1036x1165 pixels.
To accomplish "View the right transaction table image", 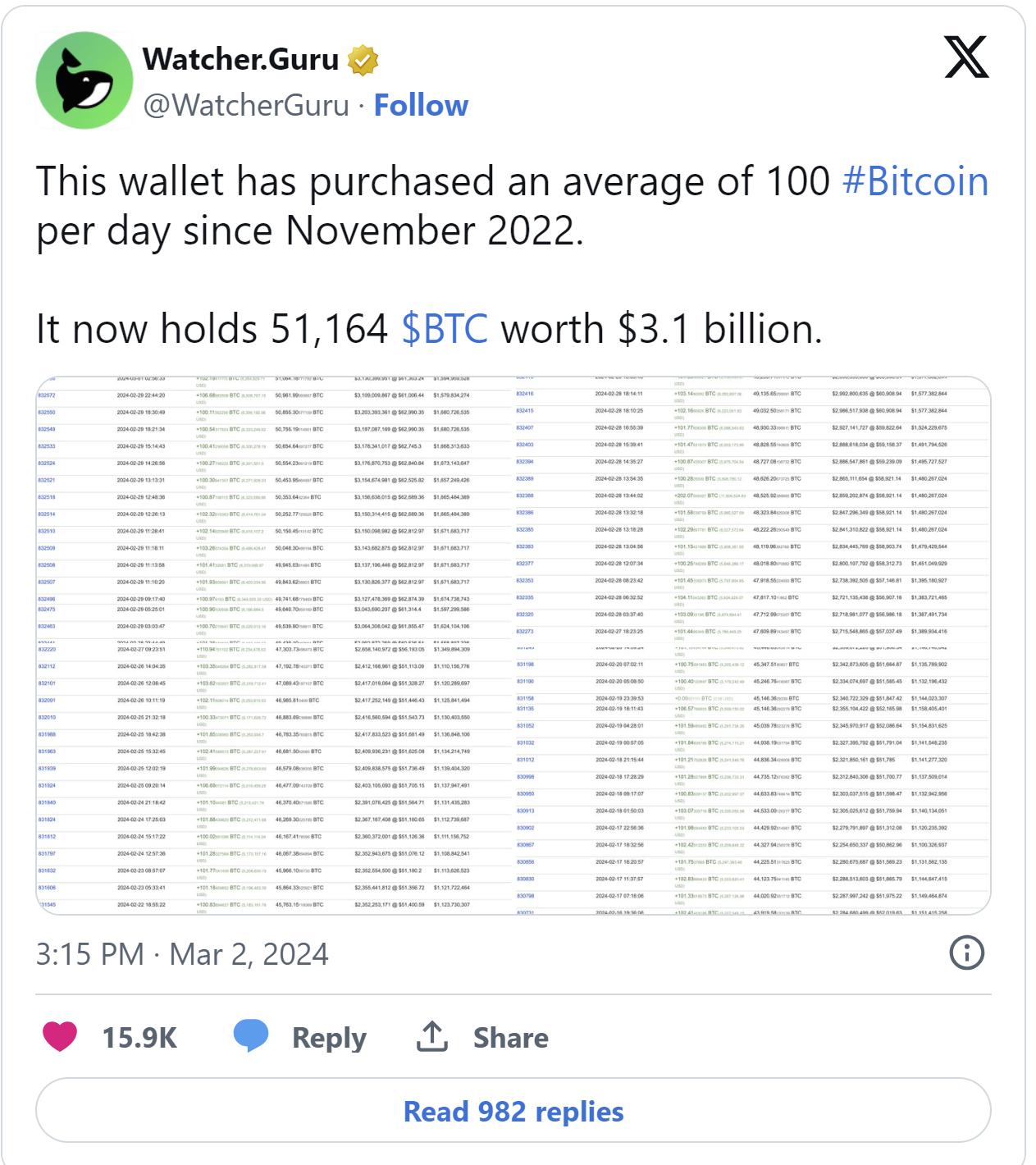I will [x=753, y=646].
